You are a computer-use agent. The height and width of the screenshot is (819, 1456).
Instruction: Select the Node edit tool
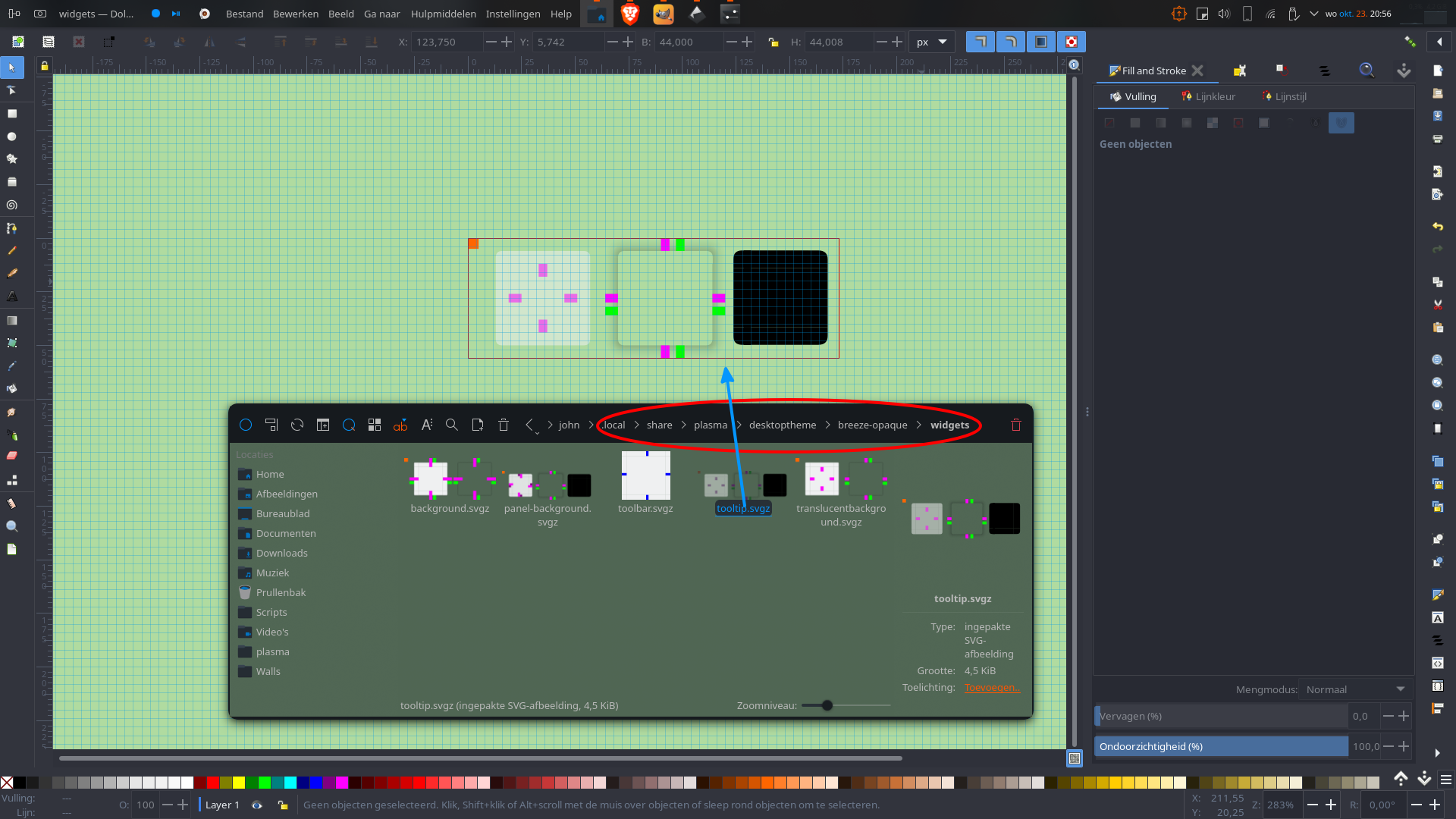12,90
